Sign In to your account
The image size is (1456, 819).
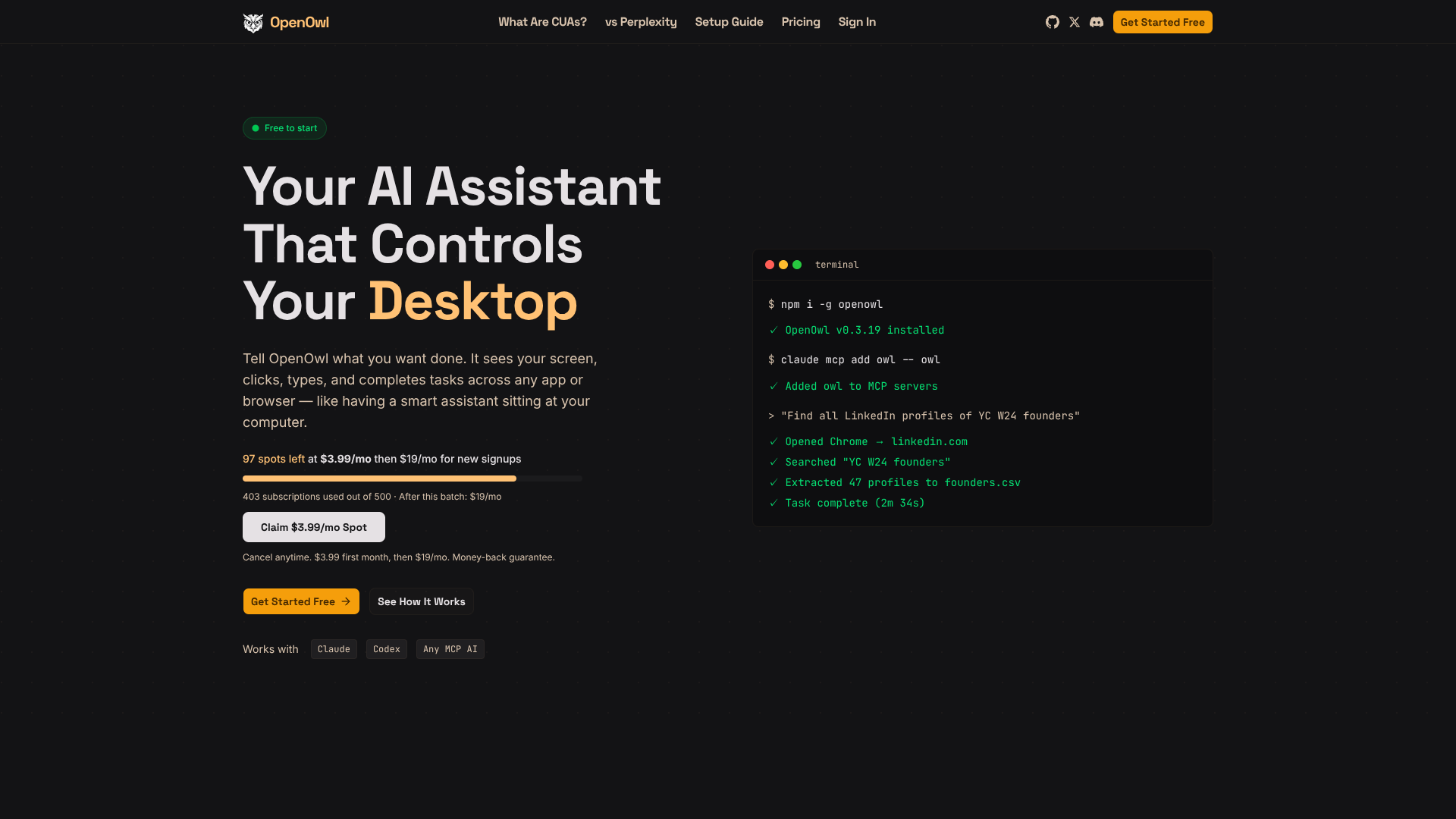[x=857, y=22]
